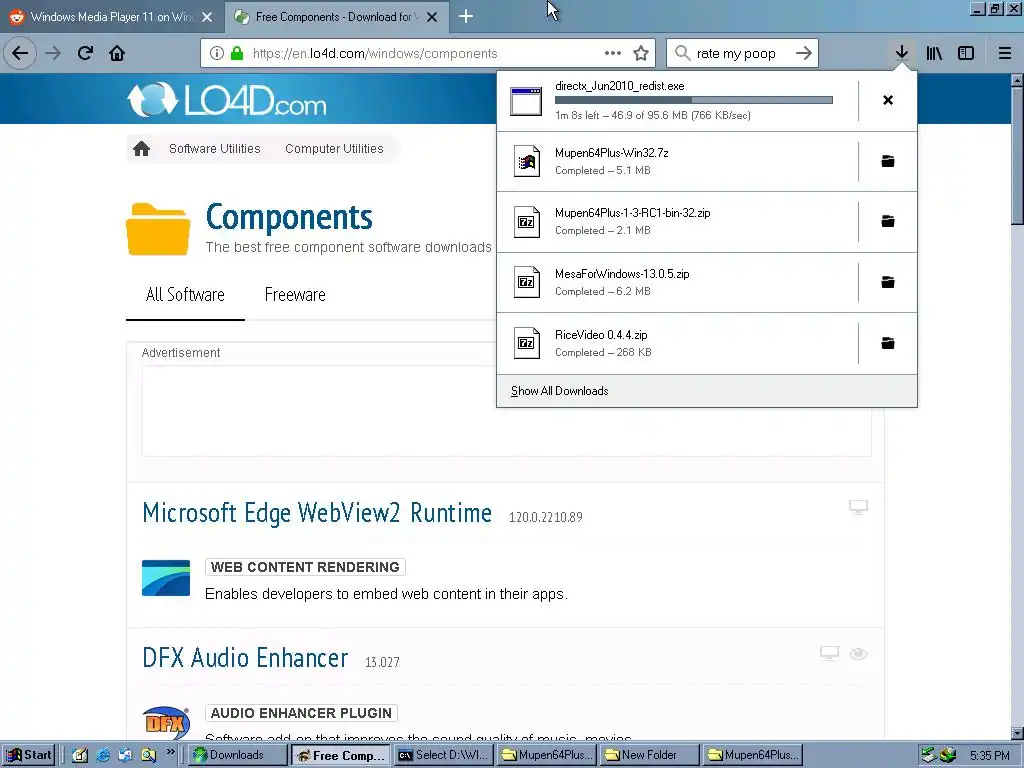Cancel the directx_Jun2010_redist.exe download
This screenshot has width=1024, height=768.
coord(888,100)
